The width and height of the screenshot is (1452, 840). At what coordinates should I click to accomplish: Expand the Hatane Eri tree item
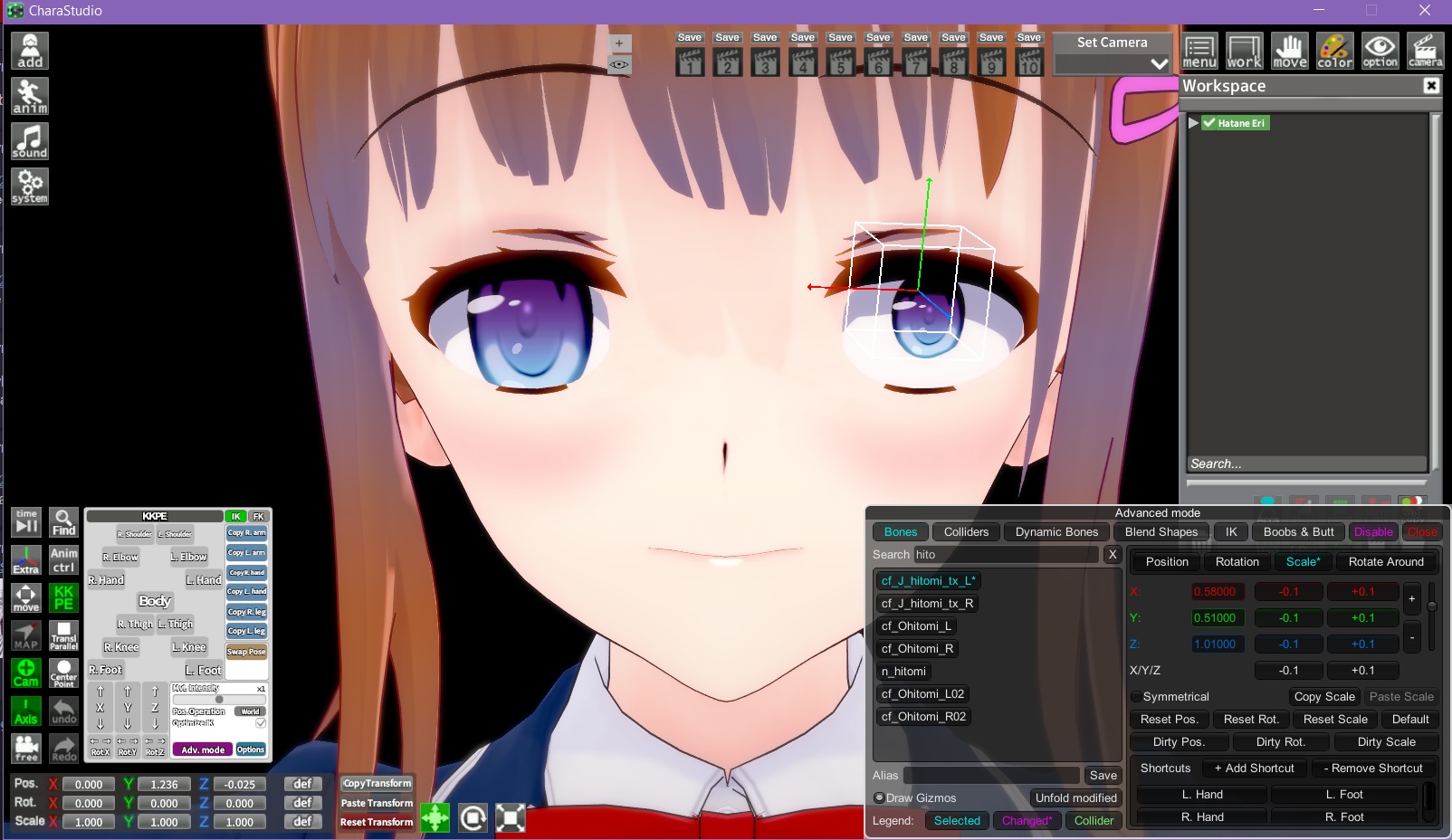(x=1193, y=123)
